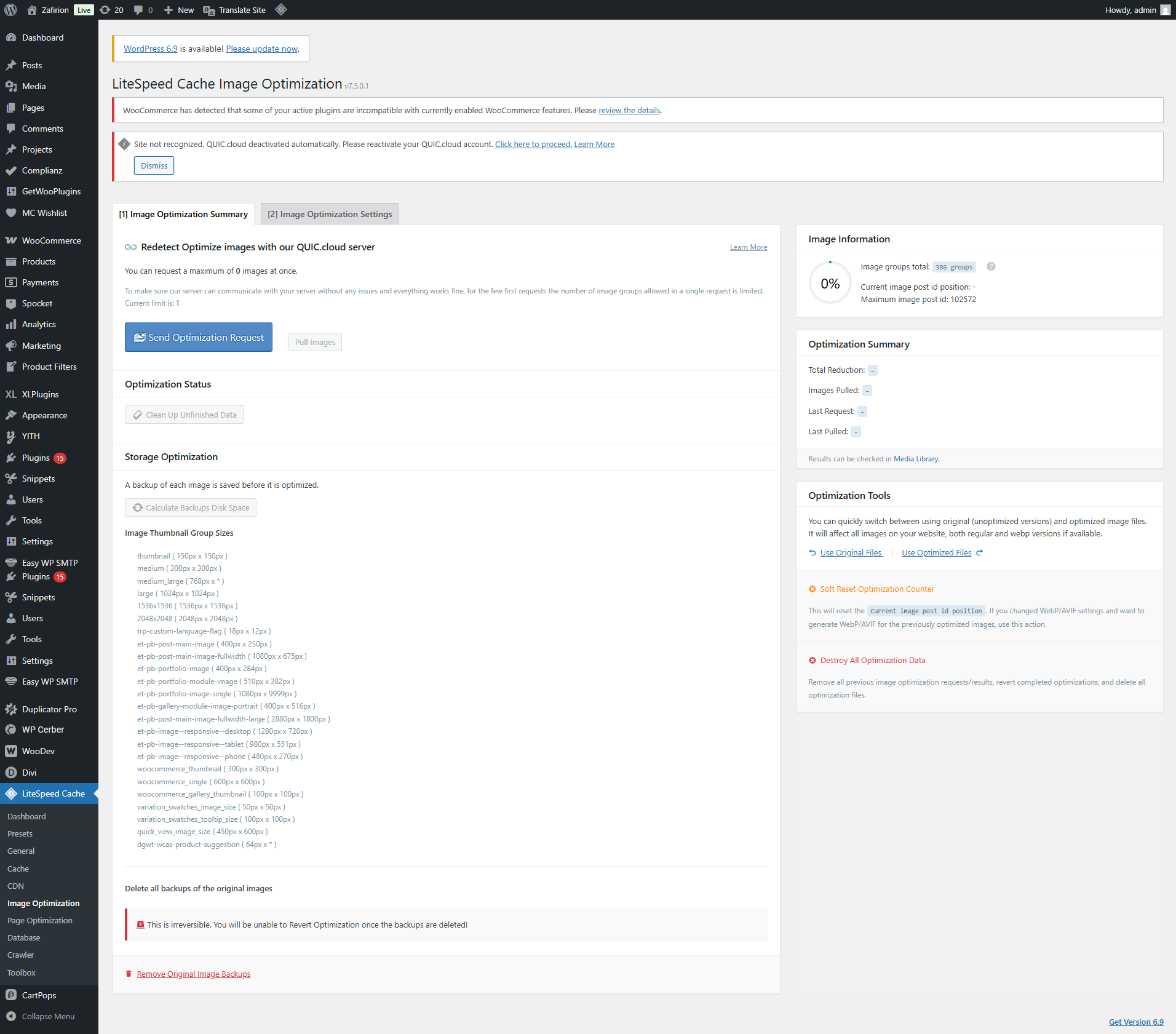
Task: Switch to Use Optimized Files
Action: [x=936, y=553]
